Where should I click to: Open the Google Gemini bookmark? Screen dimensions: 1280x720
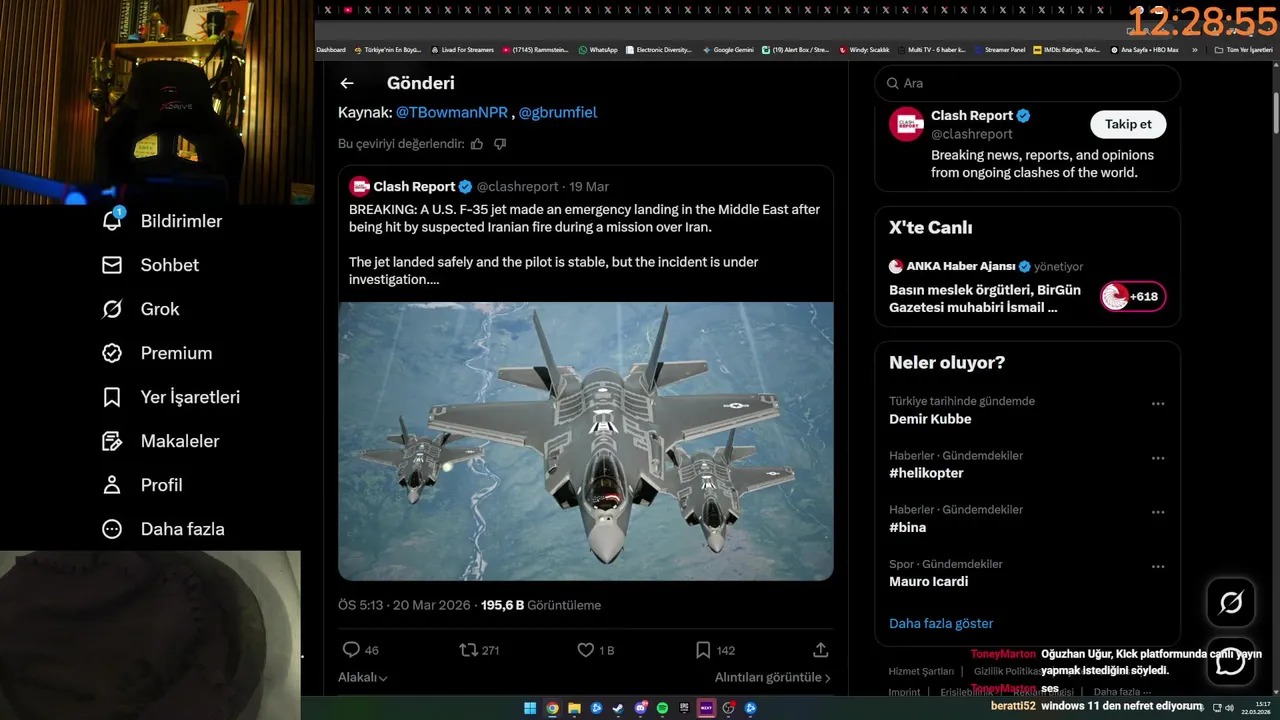[x=728, y=49]
